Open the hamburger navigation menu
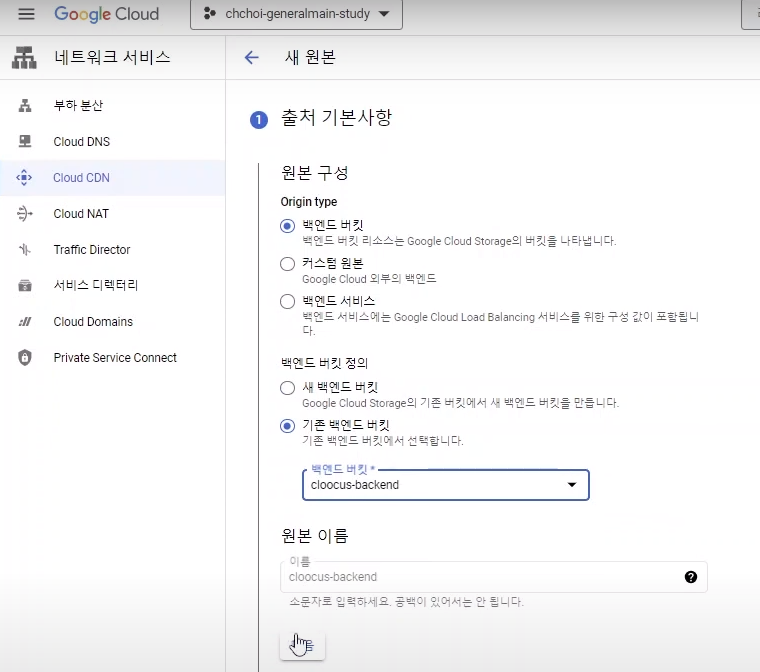 [26, 14]
